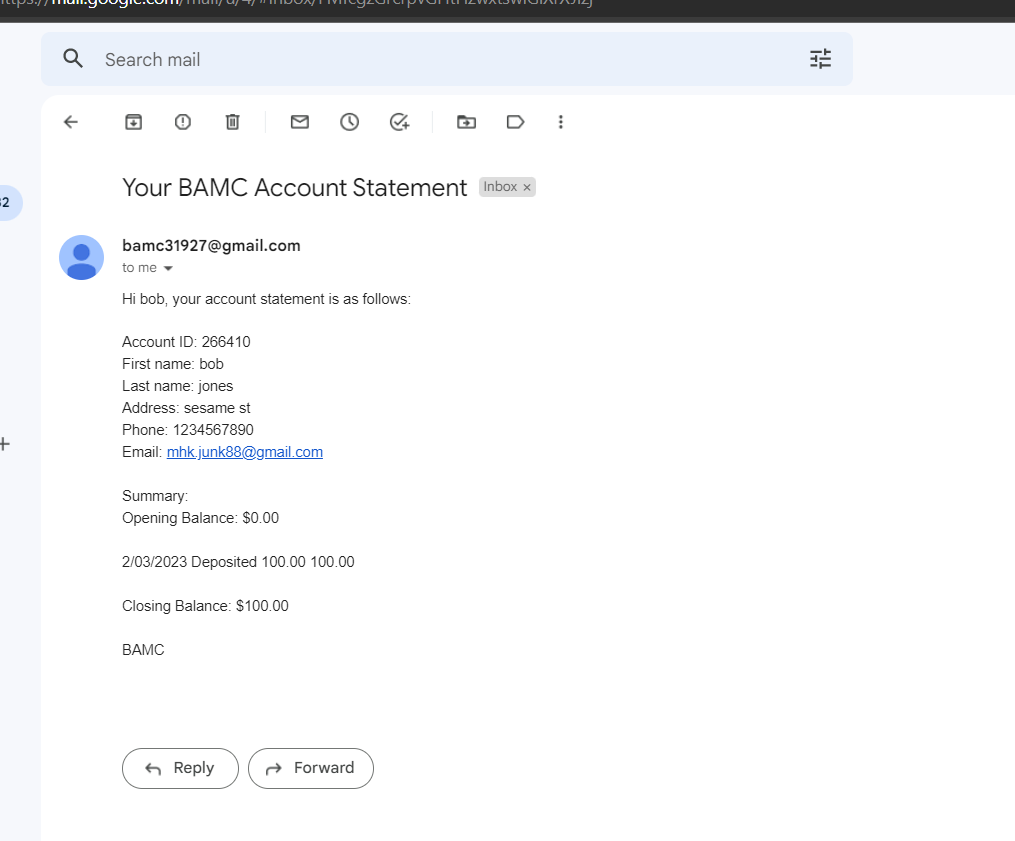Archive the email using the archive icon
Viewport: 1015px width, 841px height.
click(133, 121)
